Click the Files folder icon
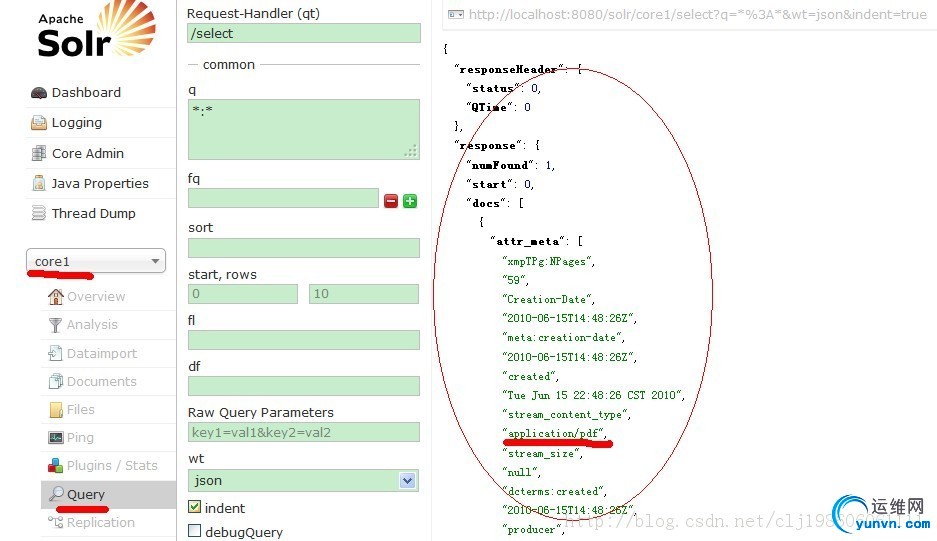 pos(56,409)
